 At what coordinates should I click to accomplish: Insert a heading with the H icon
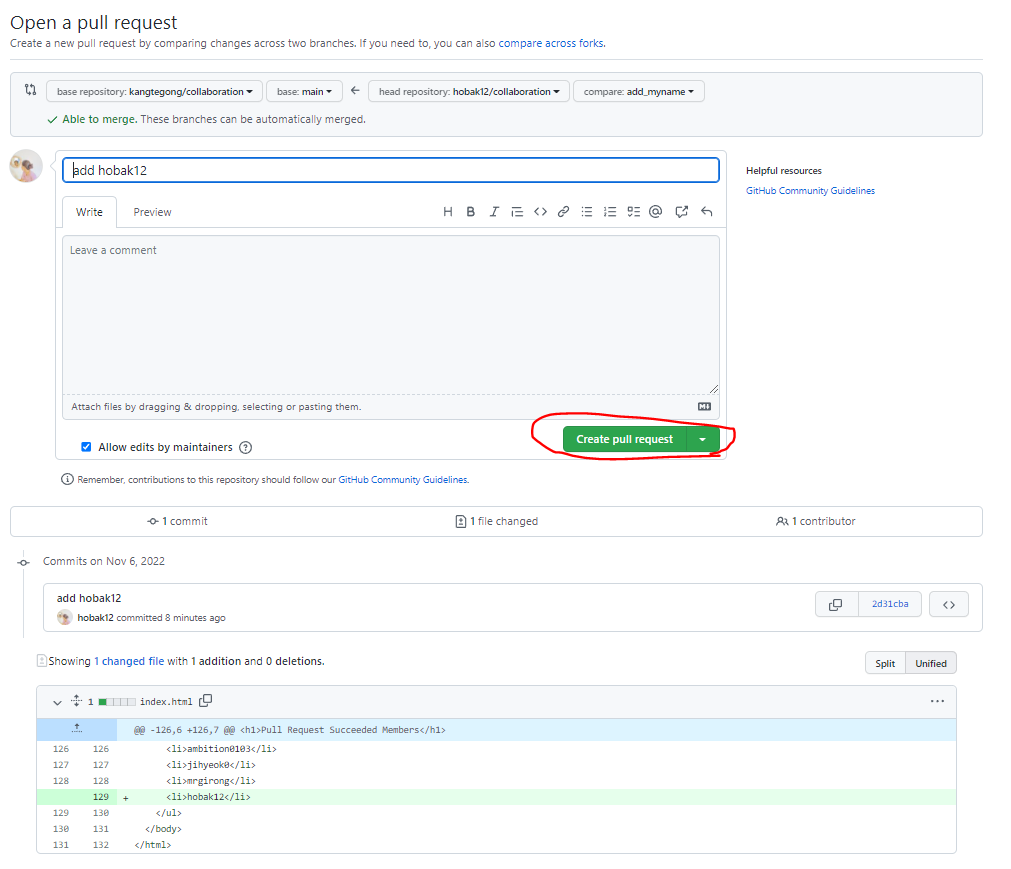coord(447,212)
